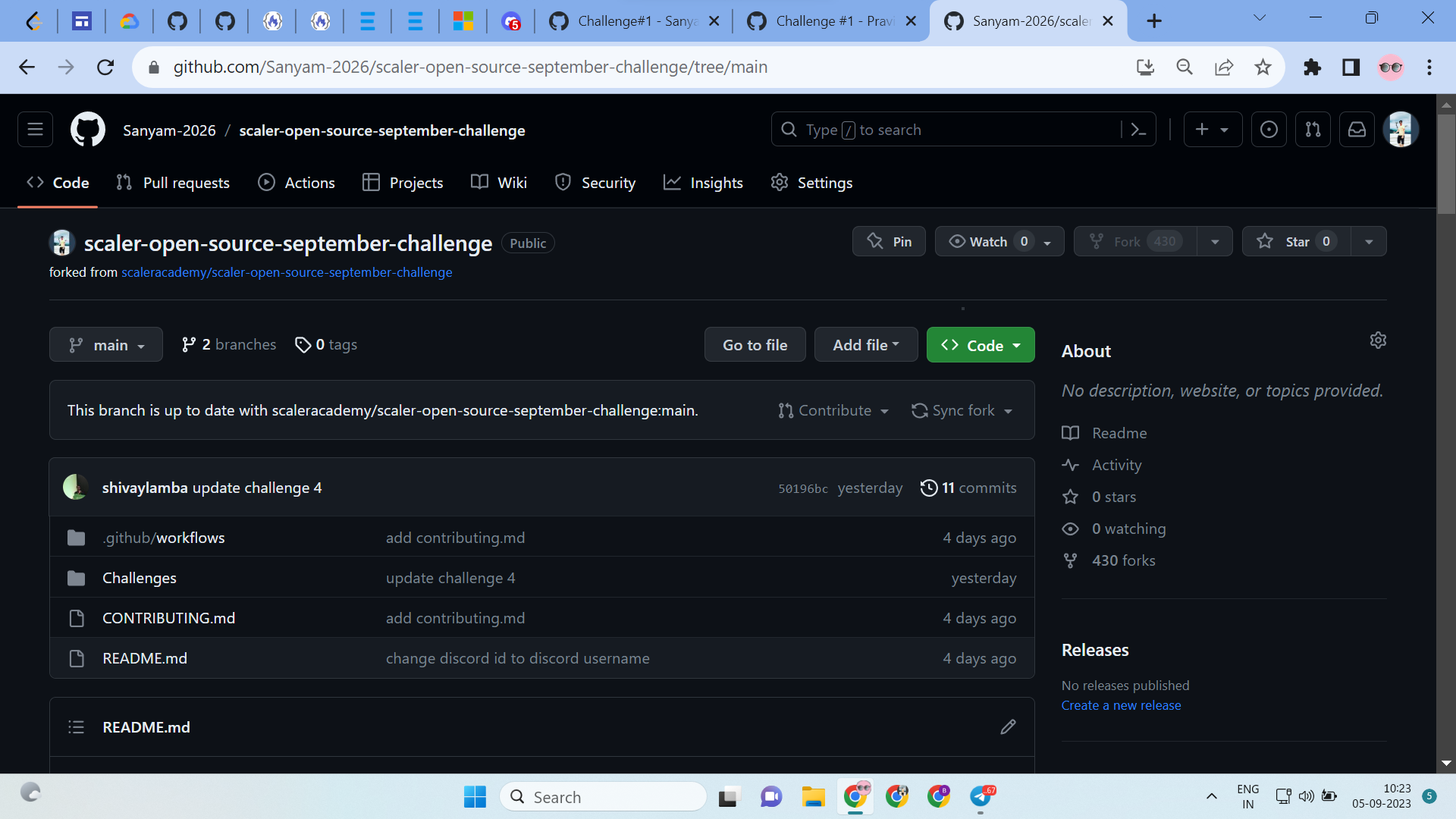Screen dimensions: 1456x819
Task: Click the Go to file button
Action: click(x=755, y=344)
